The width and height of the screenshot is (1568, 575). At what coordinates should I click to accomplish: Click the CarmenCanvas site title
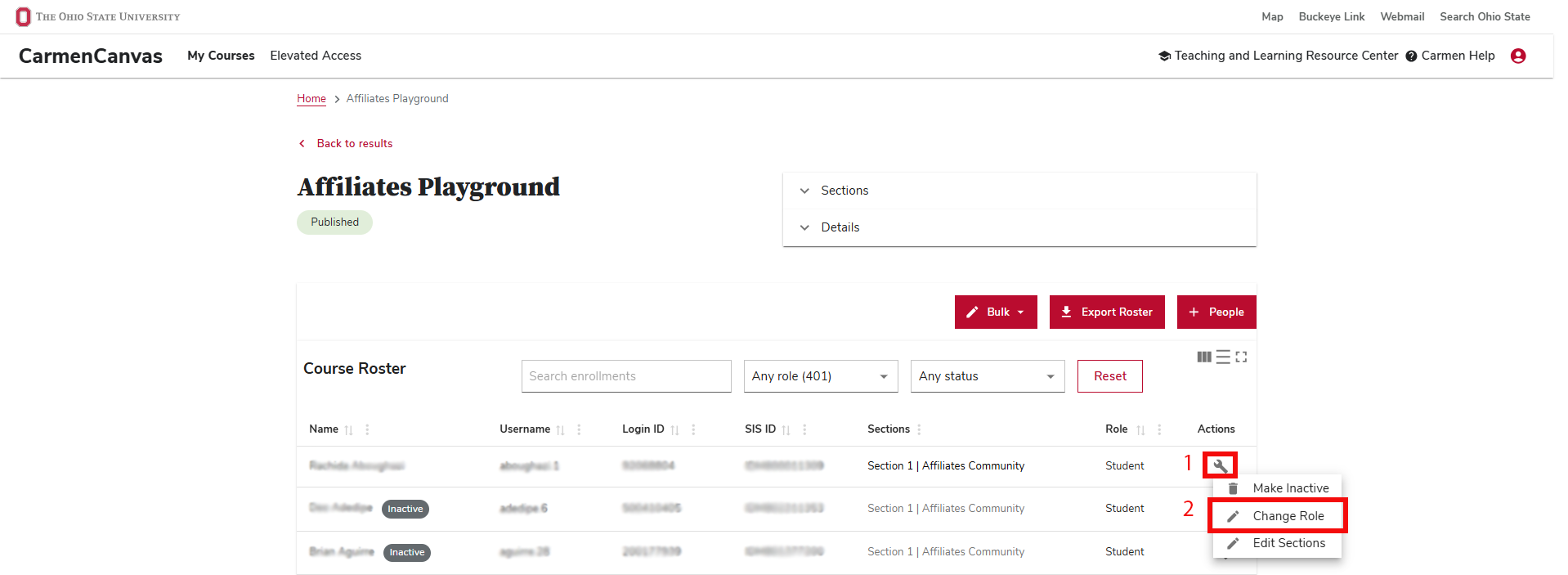91,56
